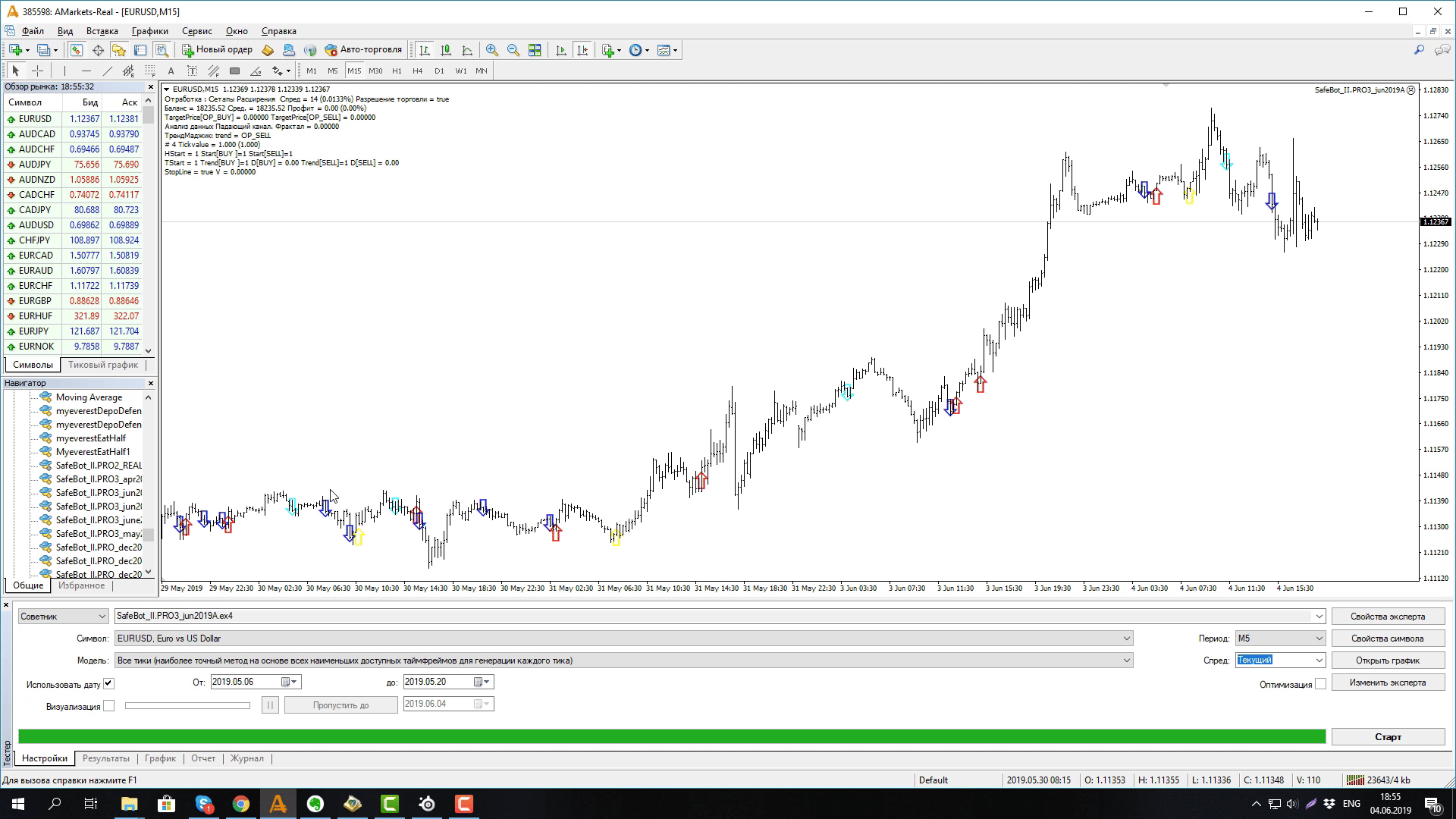Click Изменить эксперта button
This screenshot has height=819, width=1456.
1388,682
